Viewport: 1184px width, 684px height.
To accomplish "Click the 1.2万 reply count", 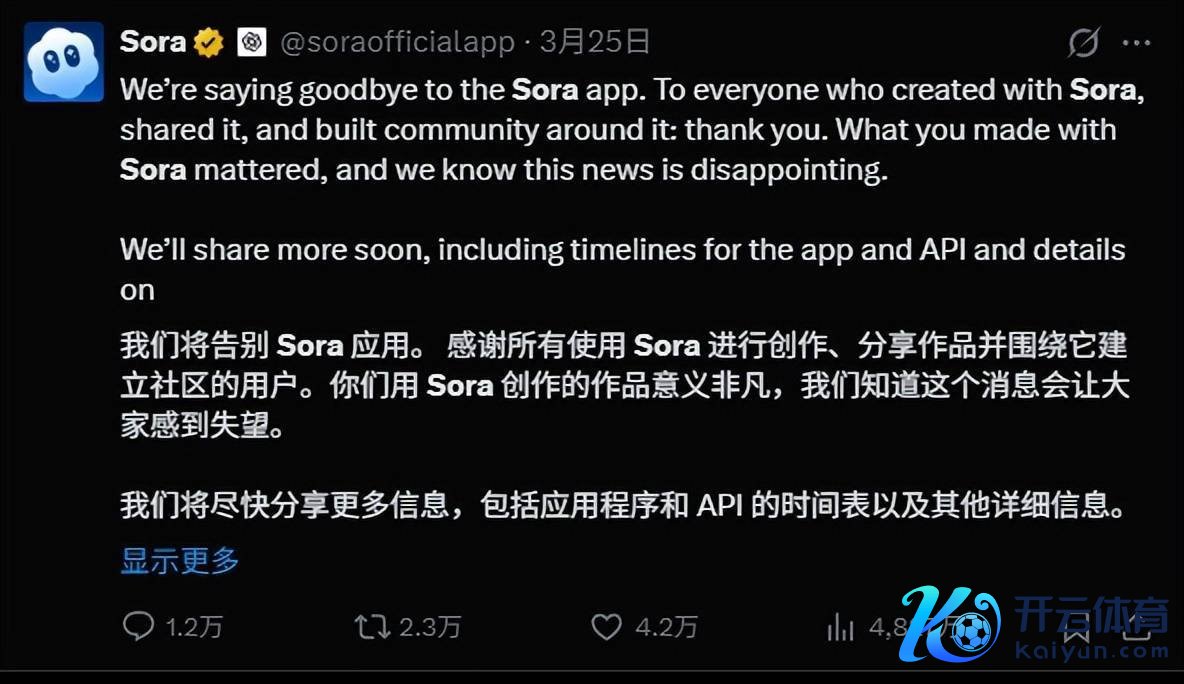I will tap(194, 627).
